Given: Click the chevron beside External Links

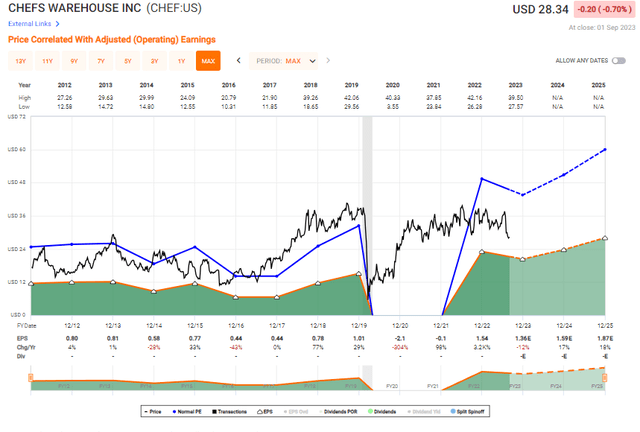Looking at the screenshot, I should pos(58,24).
